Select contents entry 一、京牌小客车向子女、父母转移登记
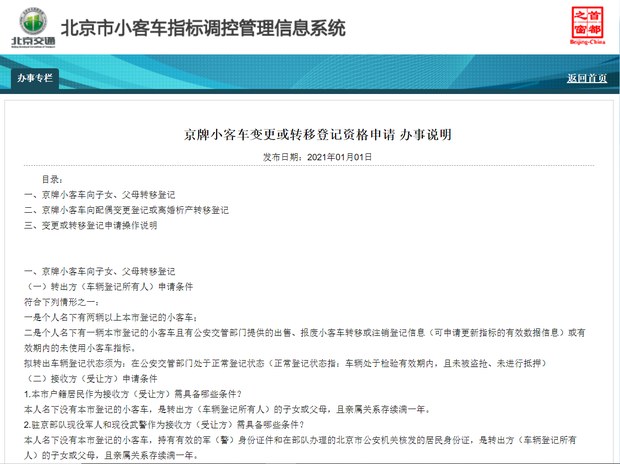 100,195
